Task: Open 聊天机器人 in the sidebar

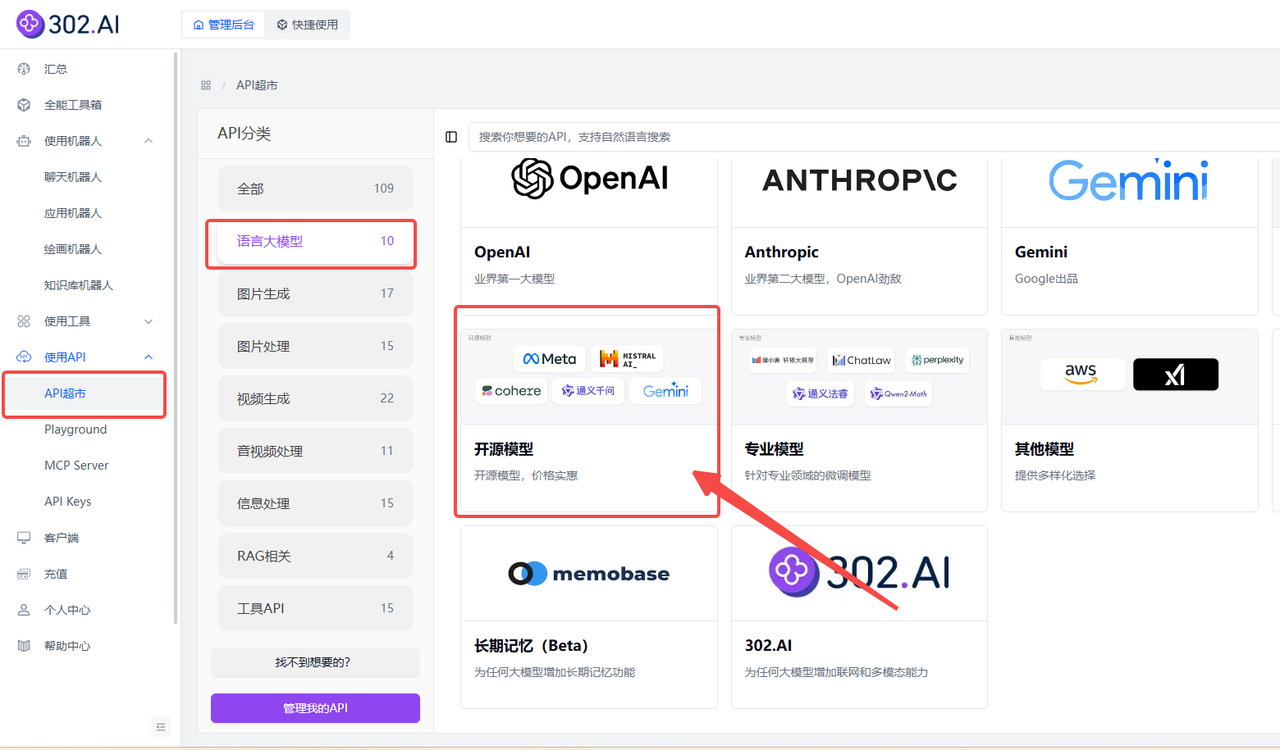Action: coord(73,177)
